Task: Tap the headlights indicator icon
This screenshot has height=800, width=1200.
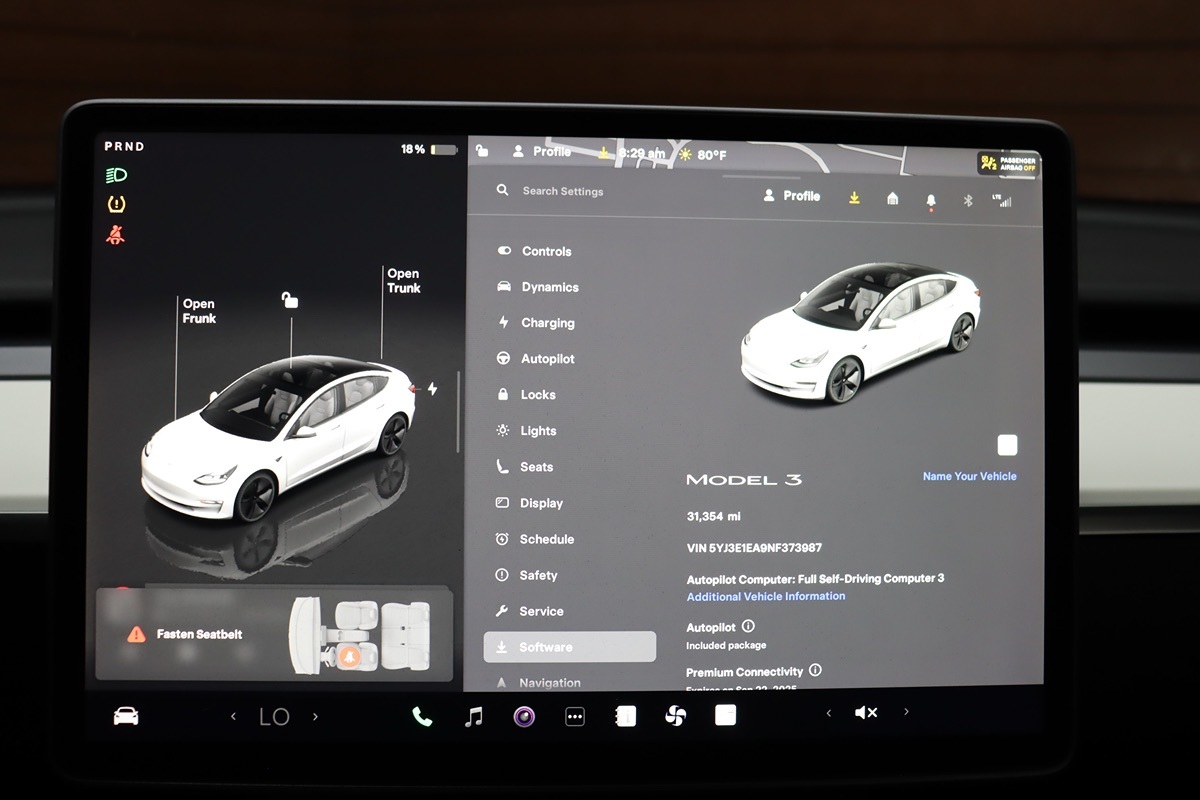Action: point(116,176)
